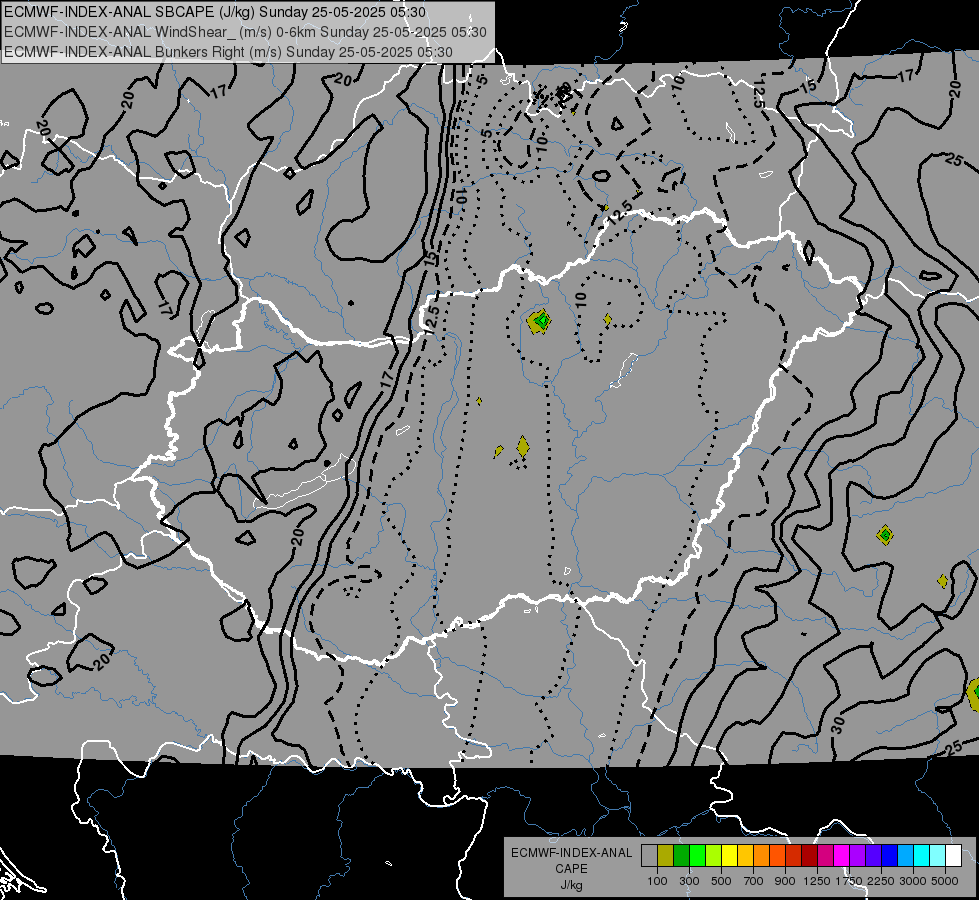Select the gray swatch in CAPE legend
Image resolution: width=979 pixels, height=900 pixels.
649,855
